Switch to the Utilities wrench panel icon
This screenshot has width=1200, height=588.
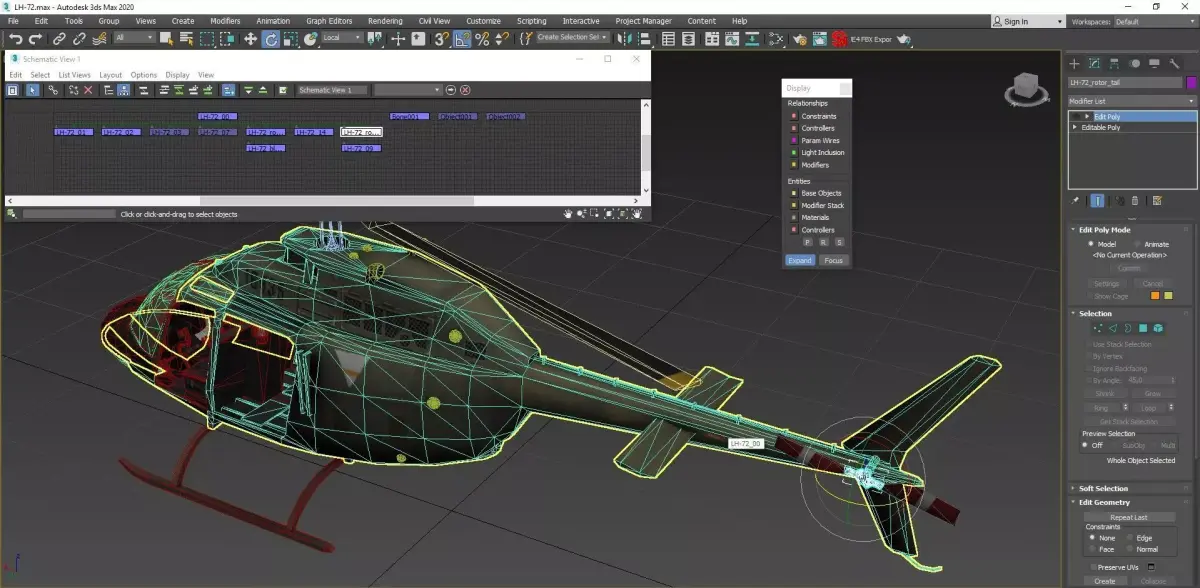click(x=1175, y=63)
